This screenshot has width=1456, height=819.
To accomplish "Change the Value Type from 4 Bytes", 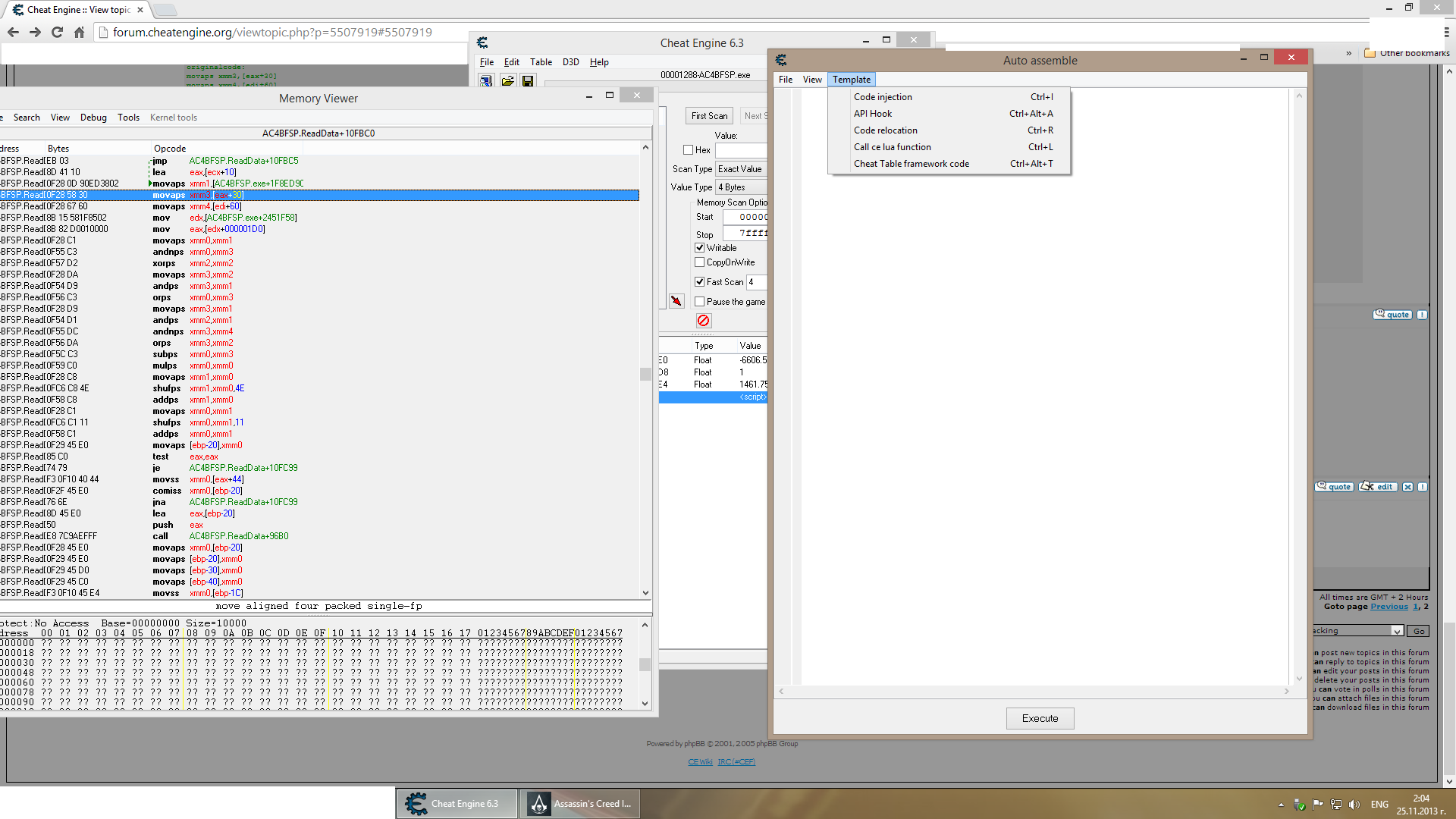I will coord(741,187).
